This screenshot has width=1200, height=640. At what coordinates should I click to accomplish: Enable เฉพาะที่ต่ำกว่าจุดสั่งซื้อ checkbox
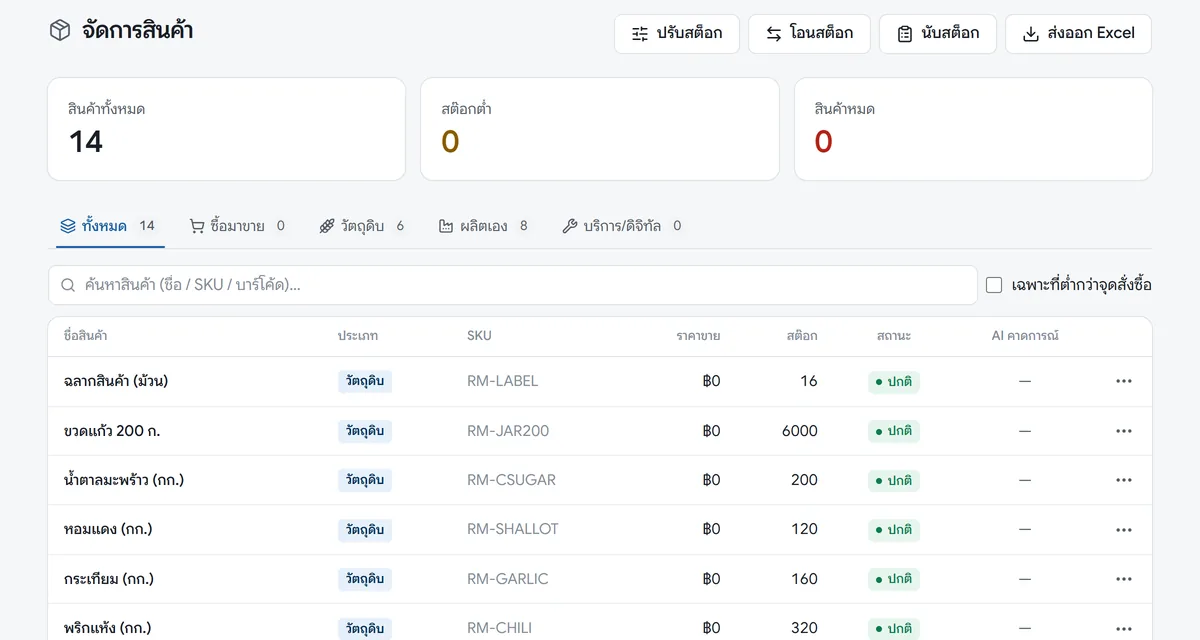coord(994,285)
